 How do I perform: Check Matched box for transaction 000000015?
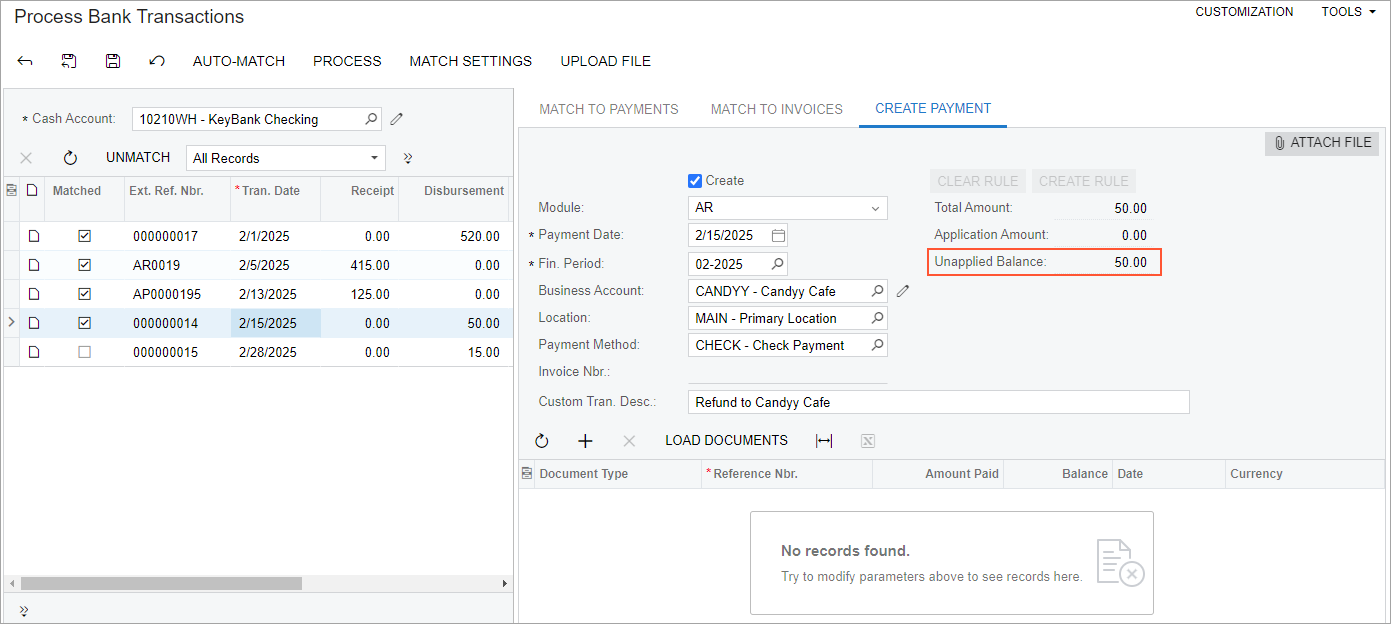click(84, 352)
